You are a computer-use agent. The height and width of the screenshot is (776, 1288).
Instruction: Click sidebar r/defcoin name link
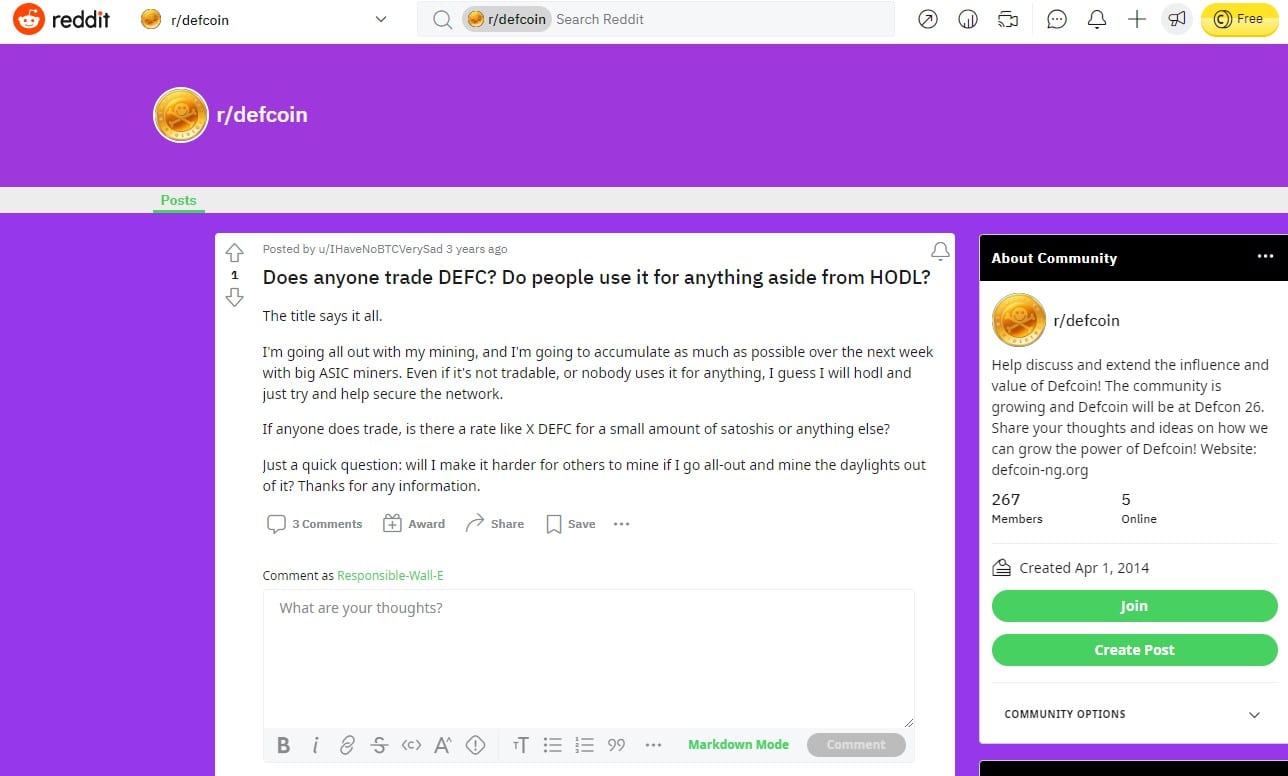1086,321
